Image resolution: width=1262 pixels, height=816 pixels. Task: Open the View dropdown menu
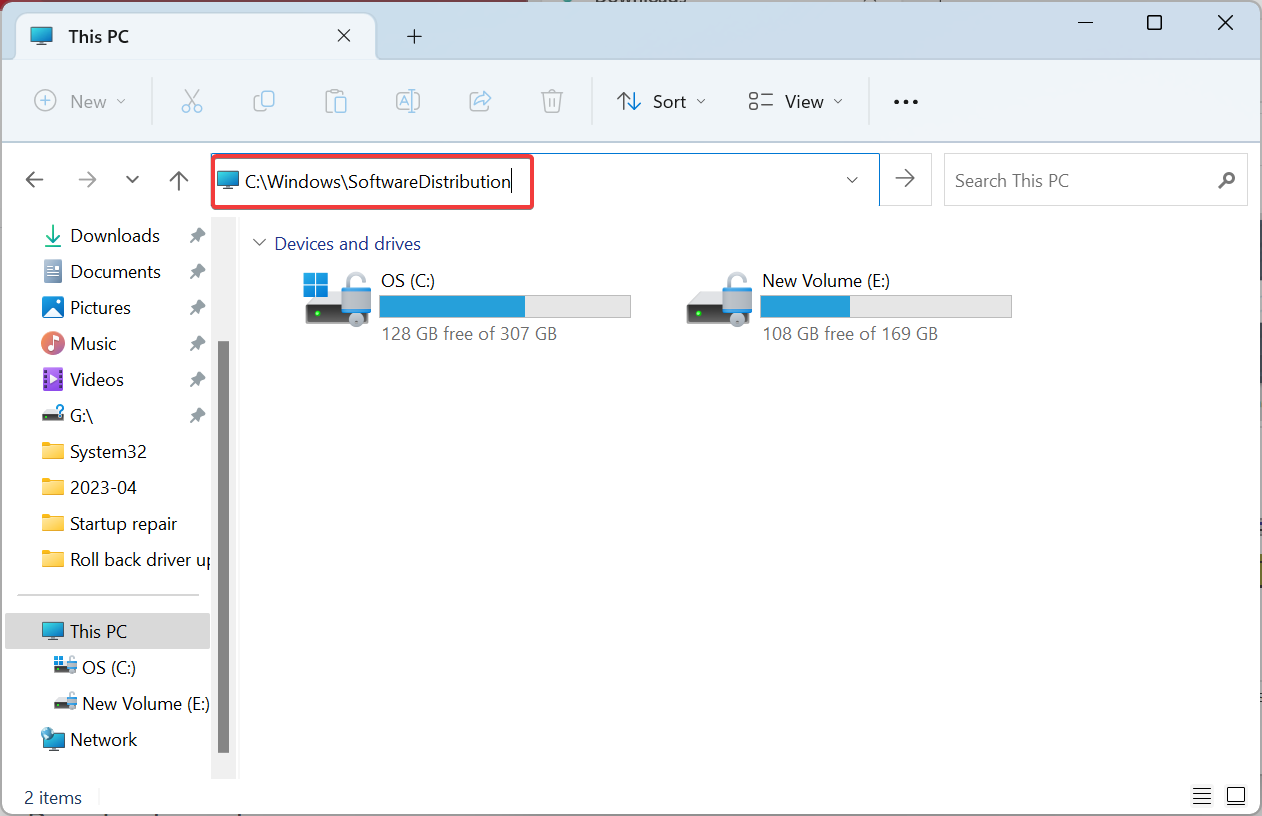796,101
